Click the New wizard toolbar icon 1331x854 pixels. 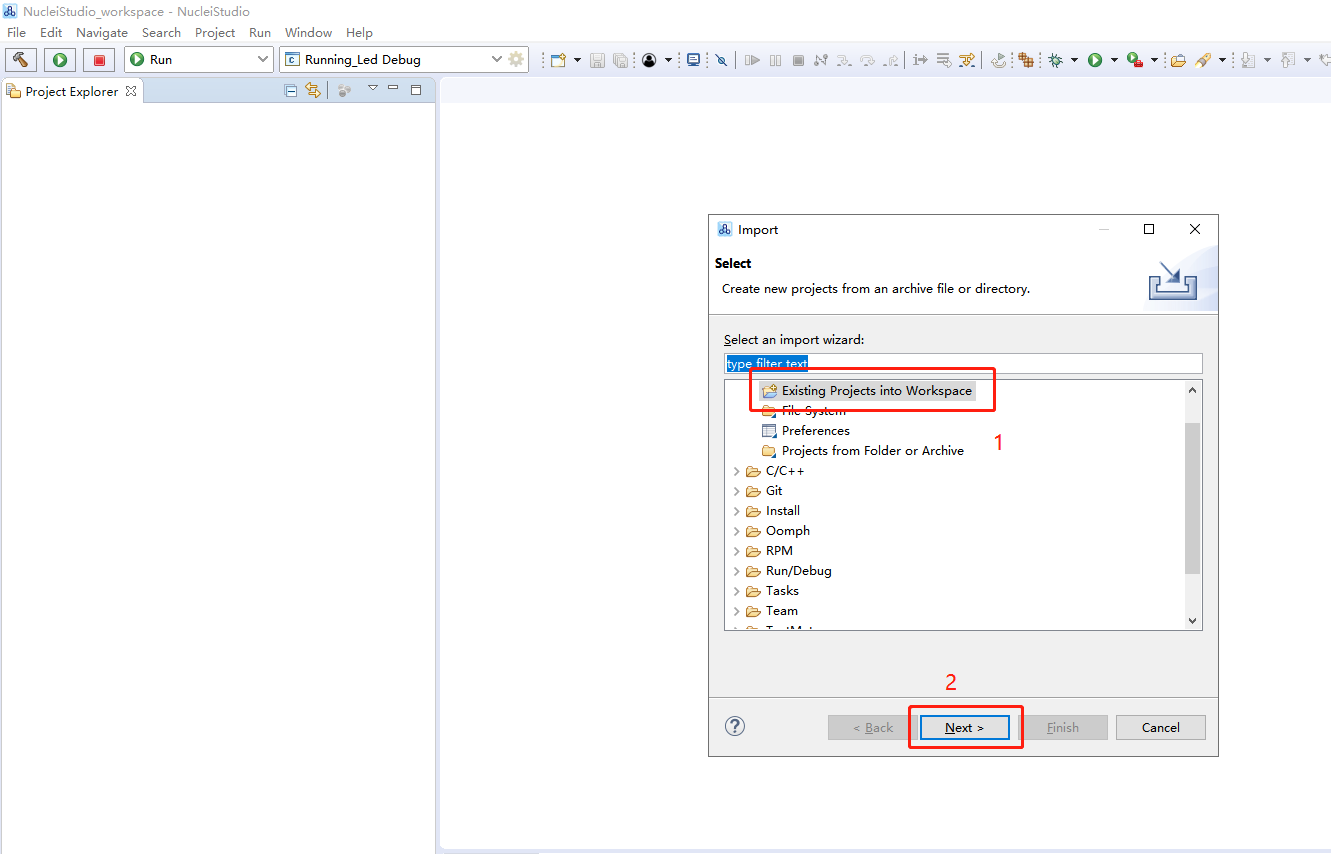558,60
